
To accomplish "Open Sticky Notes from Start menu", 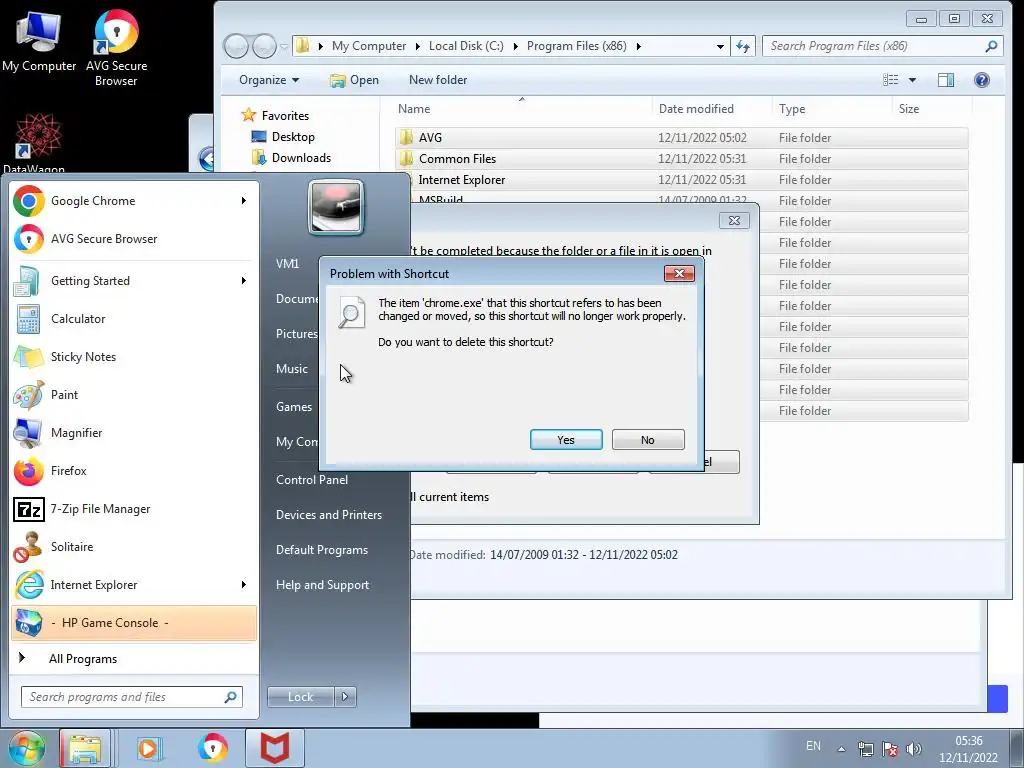I will (134, 357).
